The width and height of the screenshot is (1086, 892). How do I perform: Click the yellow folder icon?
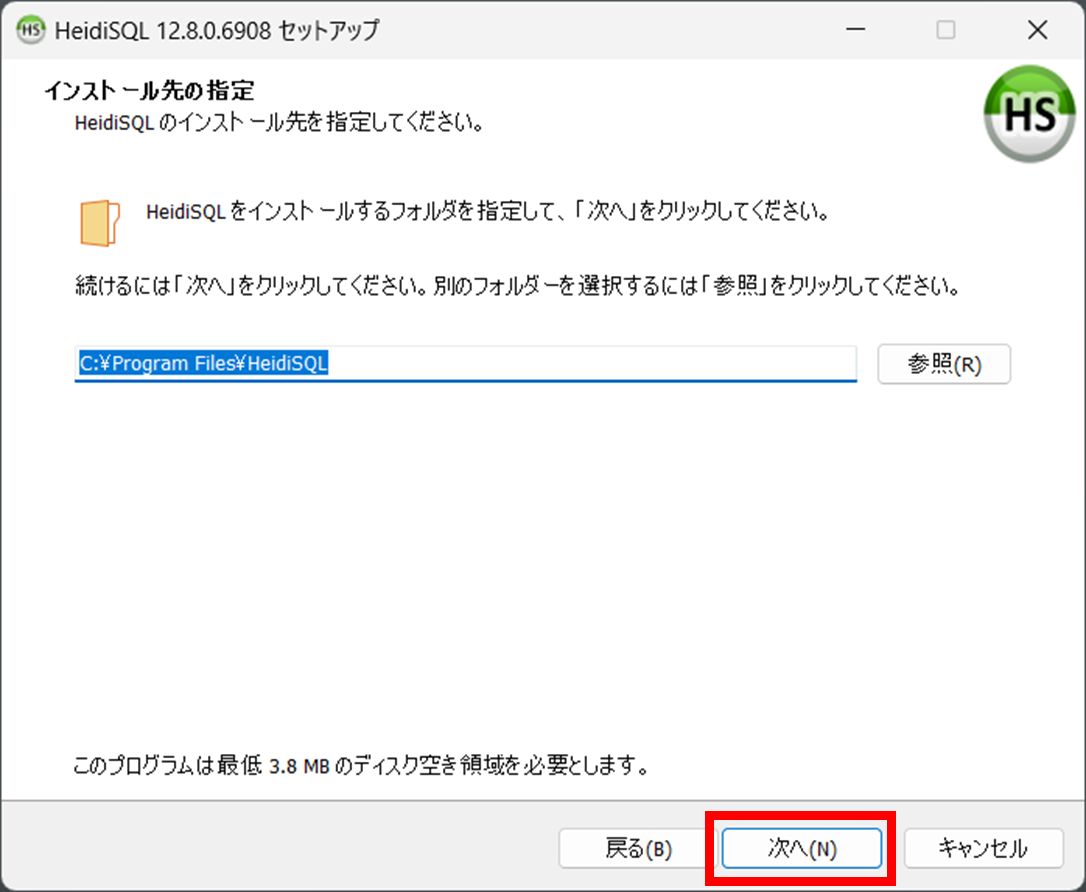coord(100,219)
